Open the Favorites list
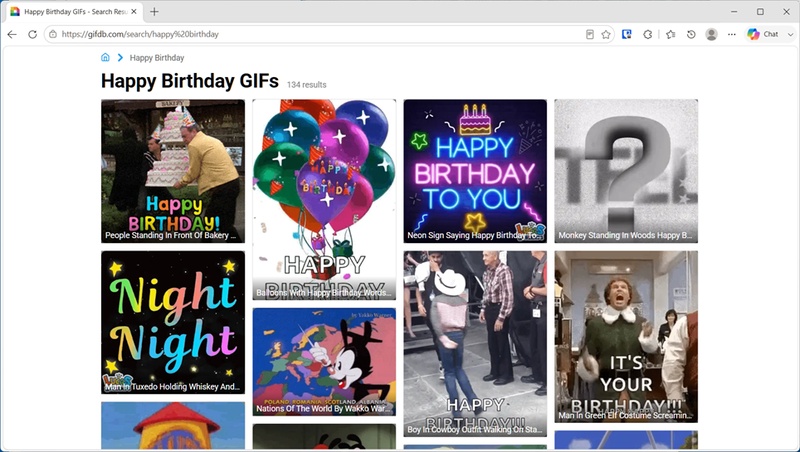Image resolution: width=800 pixels, height=452 pixels. pos(670,34)
